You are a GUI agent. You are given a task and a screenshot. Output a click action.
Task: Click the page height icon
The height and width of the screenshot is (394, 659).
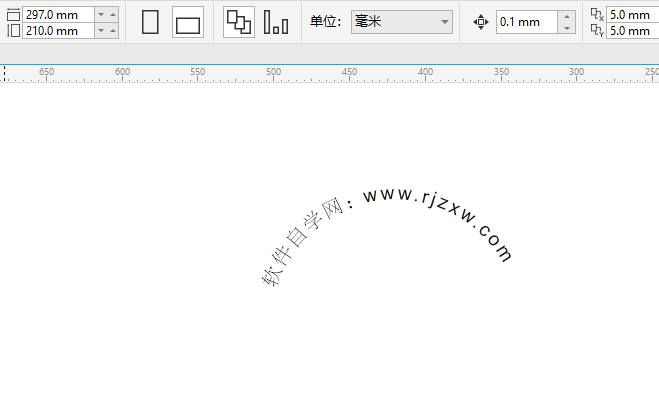[13, 31]
